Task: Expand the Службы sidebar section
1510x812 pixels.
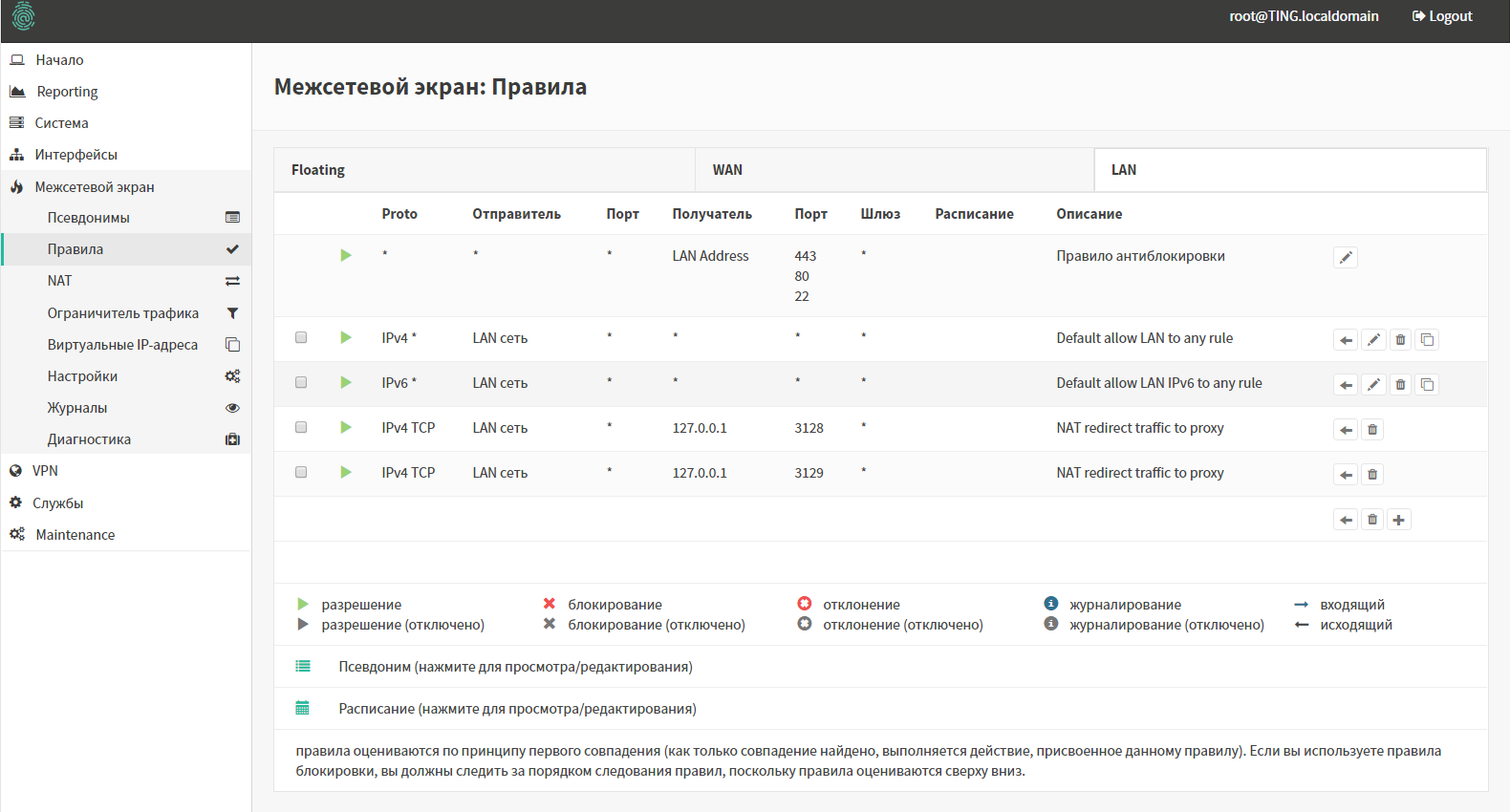Action: (x=57, y=503)
